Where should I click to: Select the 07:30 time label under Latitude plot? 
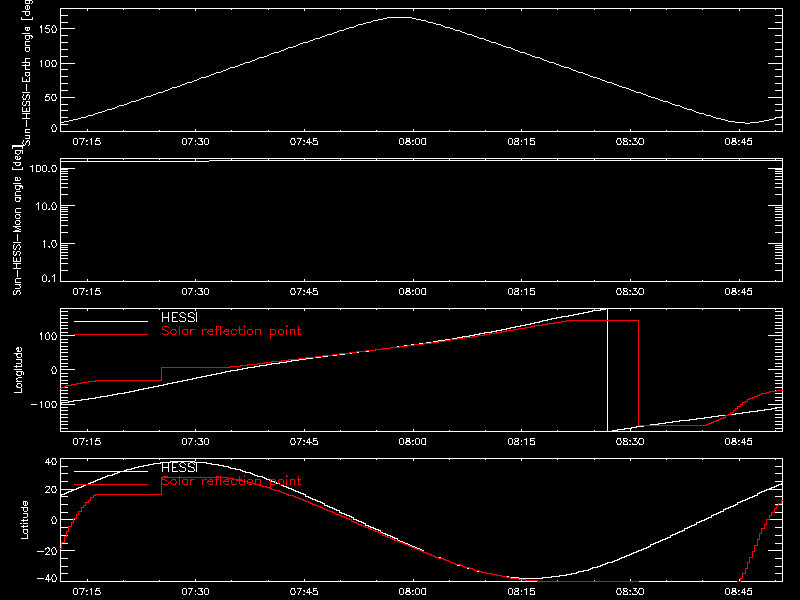[x=195, y=592]
